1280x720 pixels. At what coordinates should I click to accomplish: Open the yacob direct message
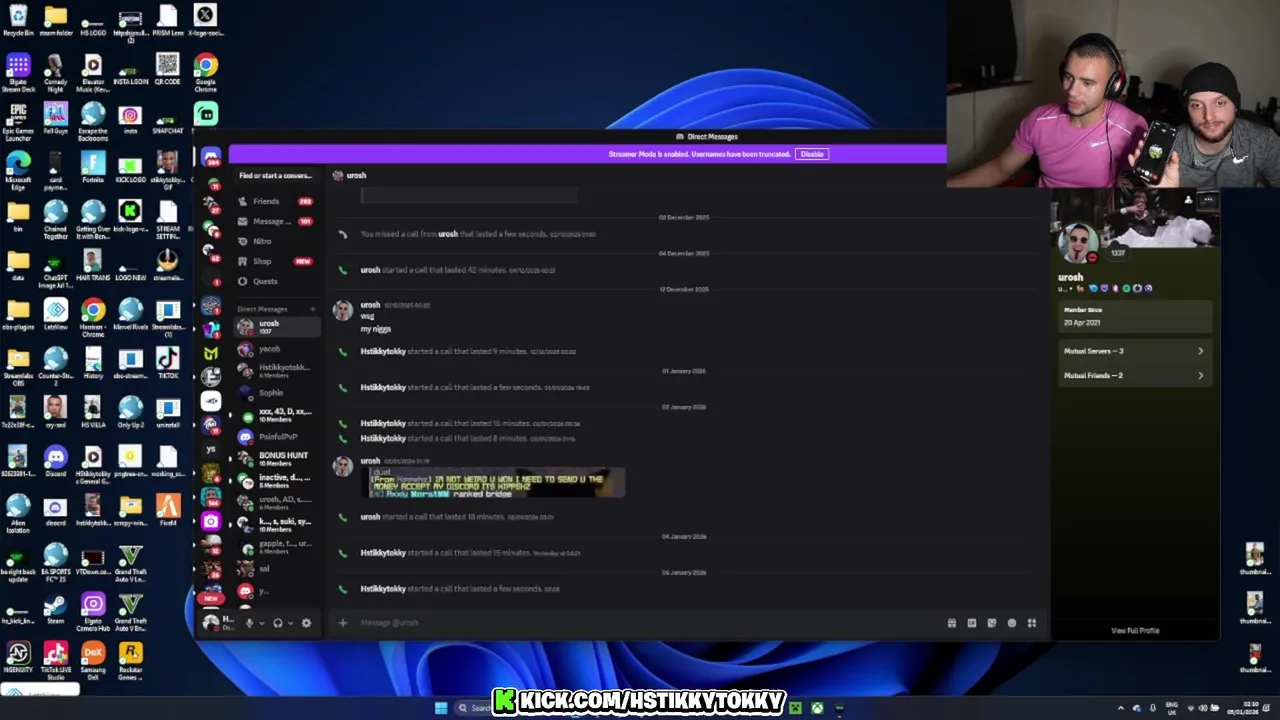[x=275, y=349]
